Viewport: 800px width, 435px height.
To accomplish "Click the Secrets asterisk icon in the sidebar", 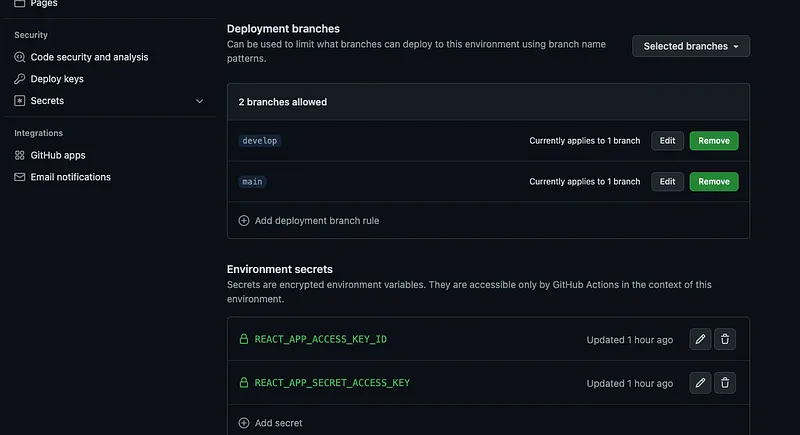I will 19,100.
